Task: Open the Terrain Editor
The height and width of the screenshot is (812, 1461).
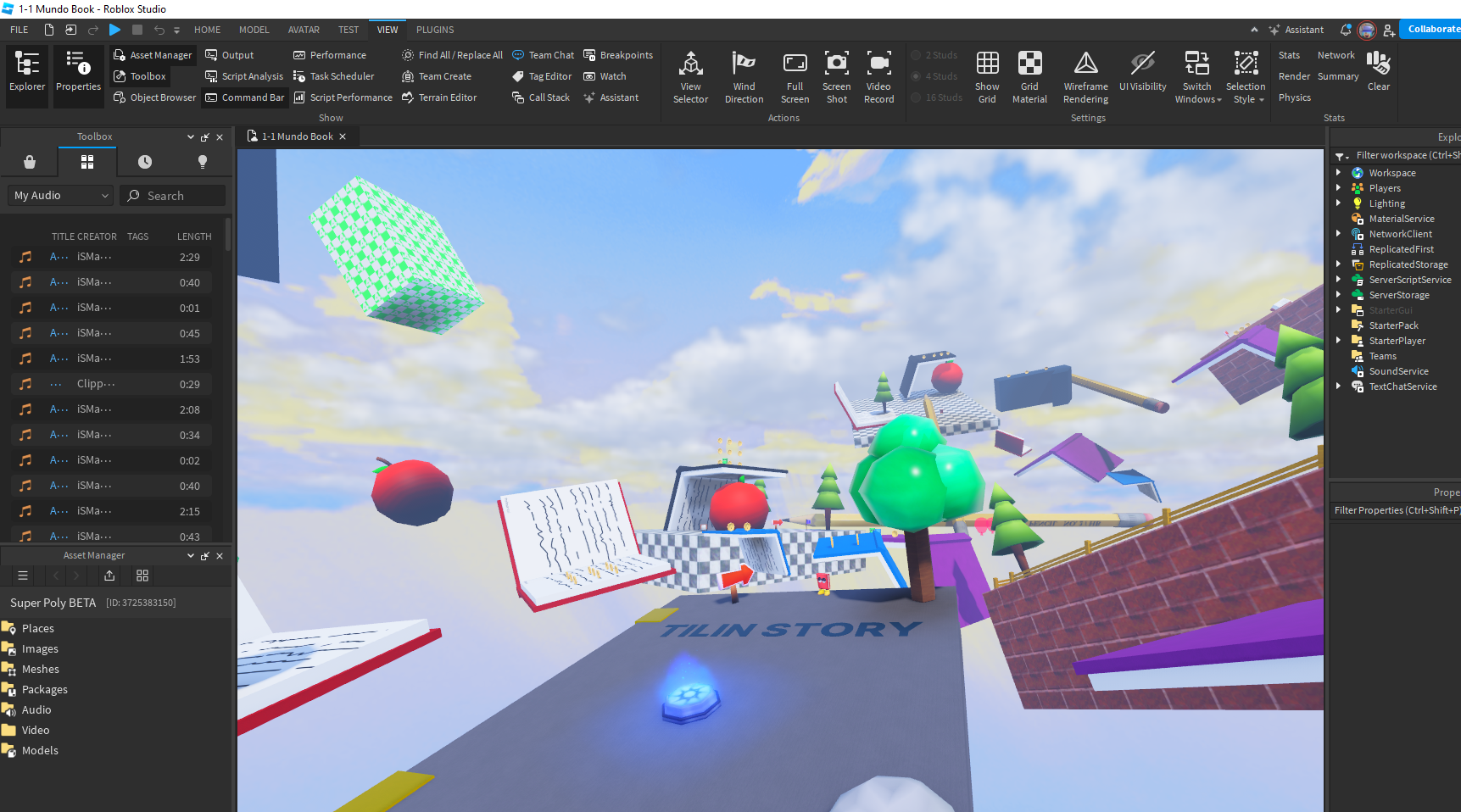Action: tap(439, 97)
